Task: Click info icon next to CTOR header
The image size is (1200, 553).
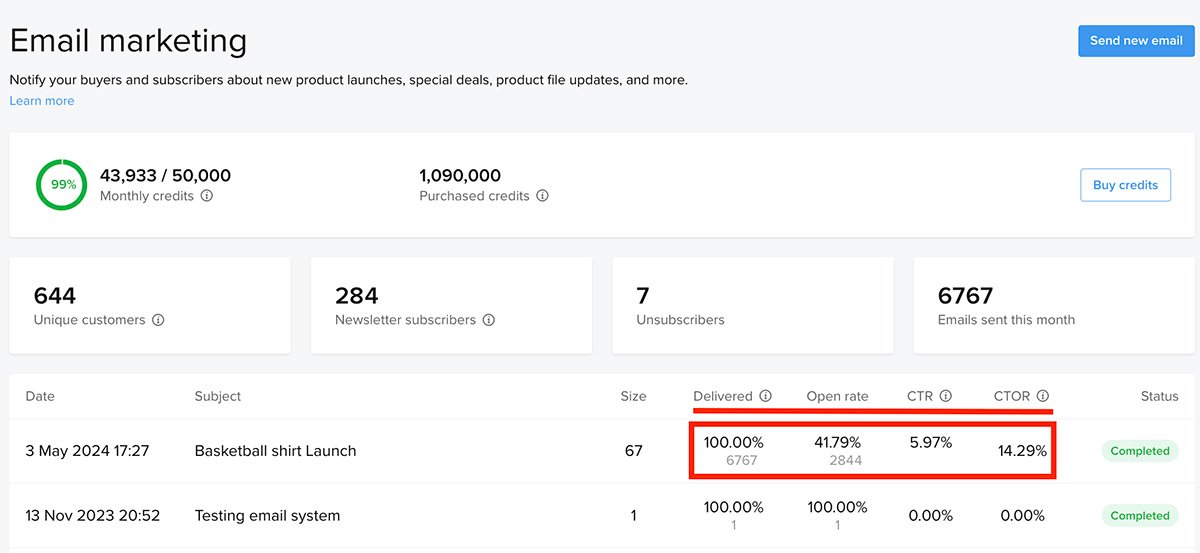Action: (x=1043, y=396)
